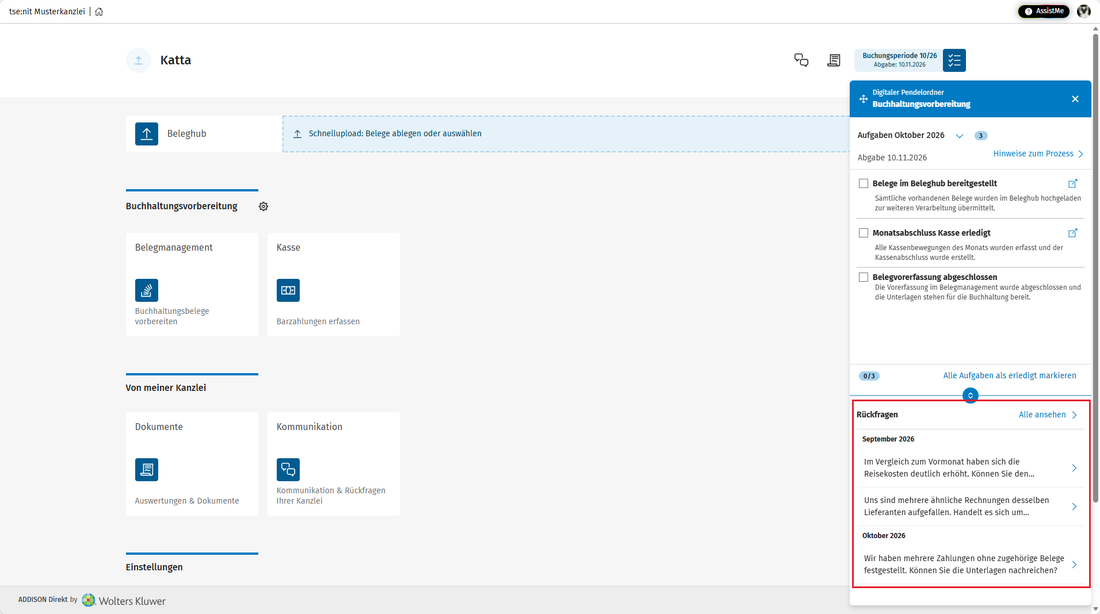This screenshot has width=1100, height=614.
Task: Click the Buchungsperiode 10/26 label
Action: pos(899,55)
